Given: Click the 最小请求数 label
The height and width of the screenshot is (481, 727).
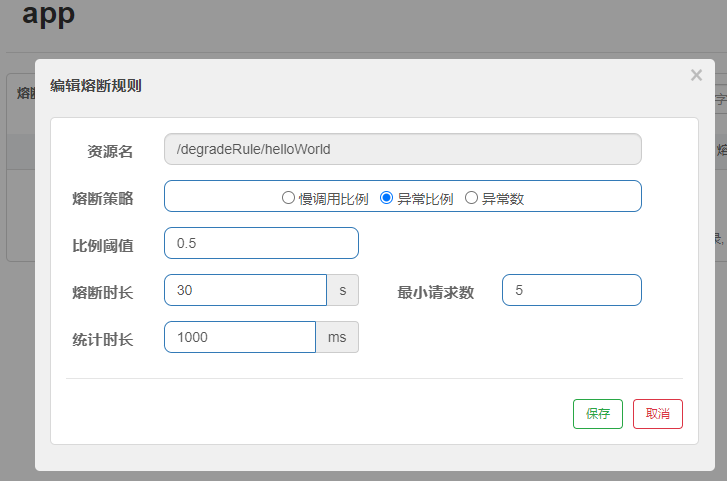Looking at the screenshot, I should tap(436, 292).
